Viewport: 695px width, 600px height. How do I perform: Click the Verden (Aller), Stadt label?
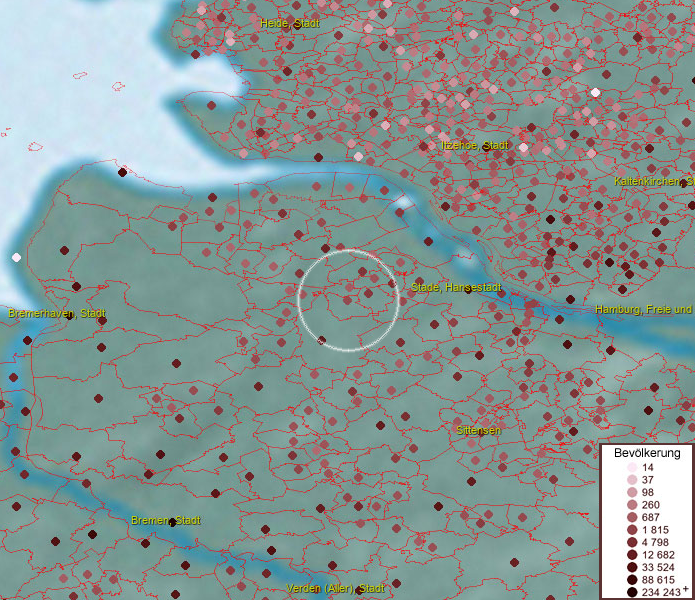[335, 588]
